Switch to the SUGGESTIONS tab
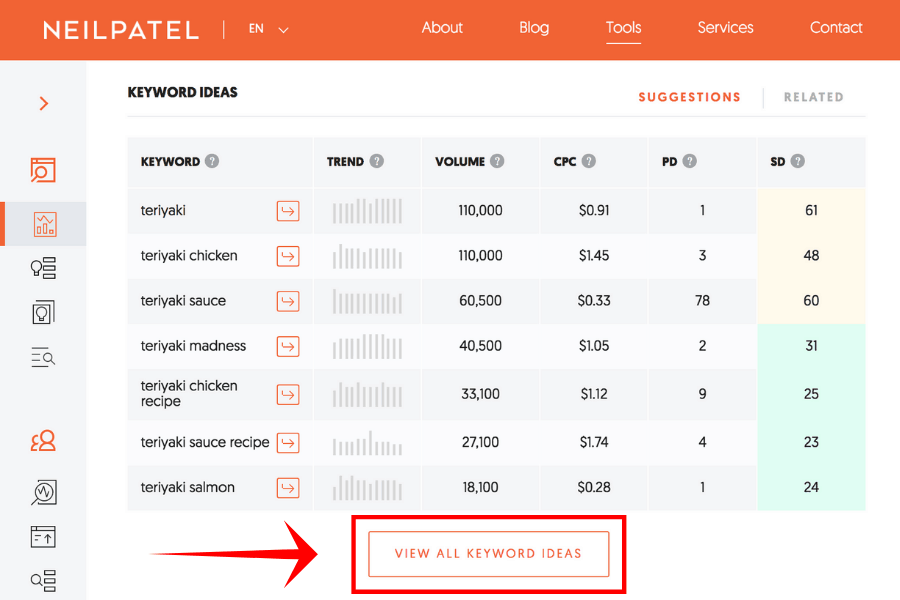This screenshot has height=600, width=900. point(689,97)
